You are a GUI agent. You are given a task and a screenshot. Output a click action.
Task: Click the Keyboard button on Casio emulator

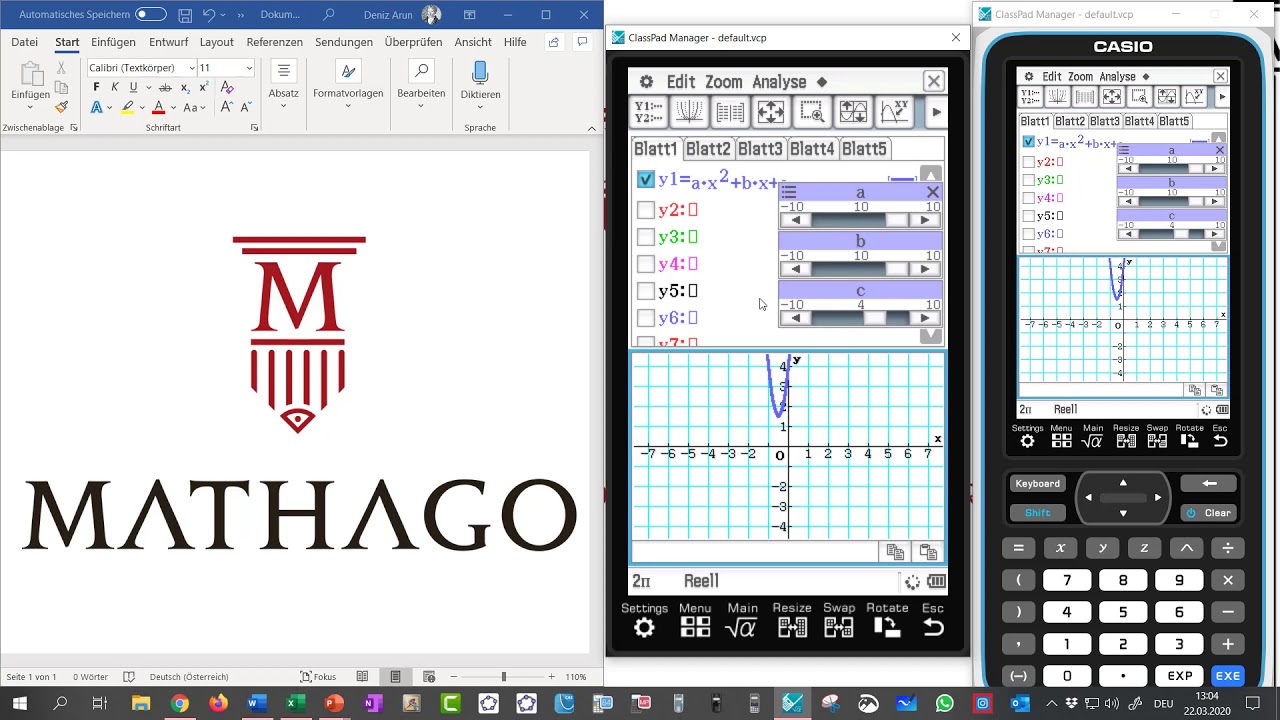click(x=1037, y=484)
